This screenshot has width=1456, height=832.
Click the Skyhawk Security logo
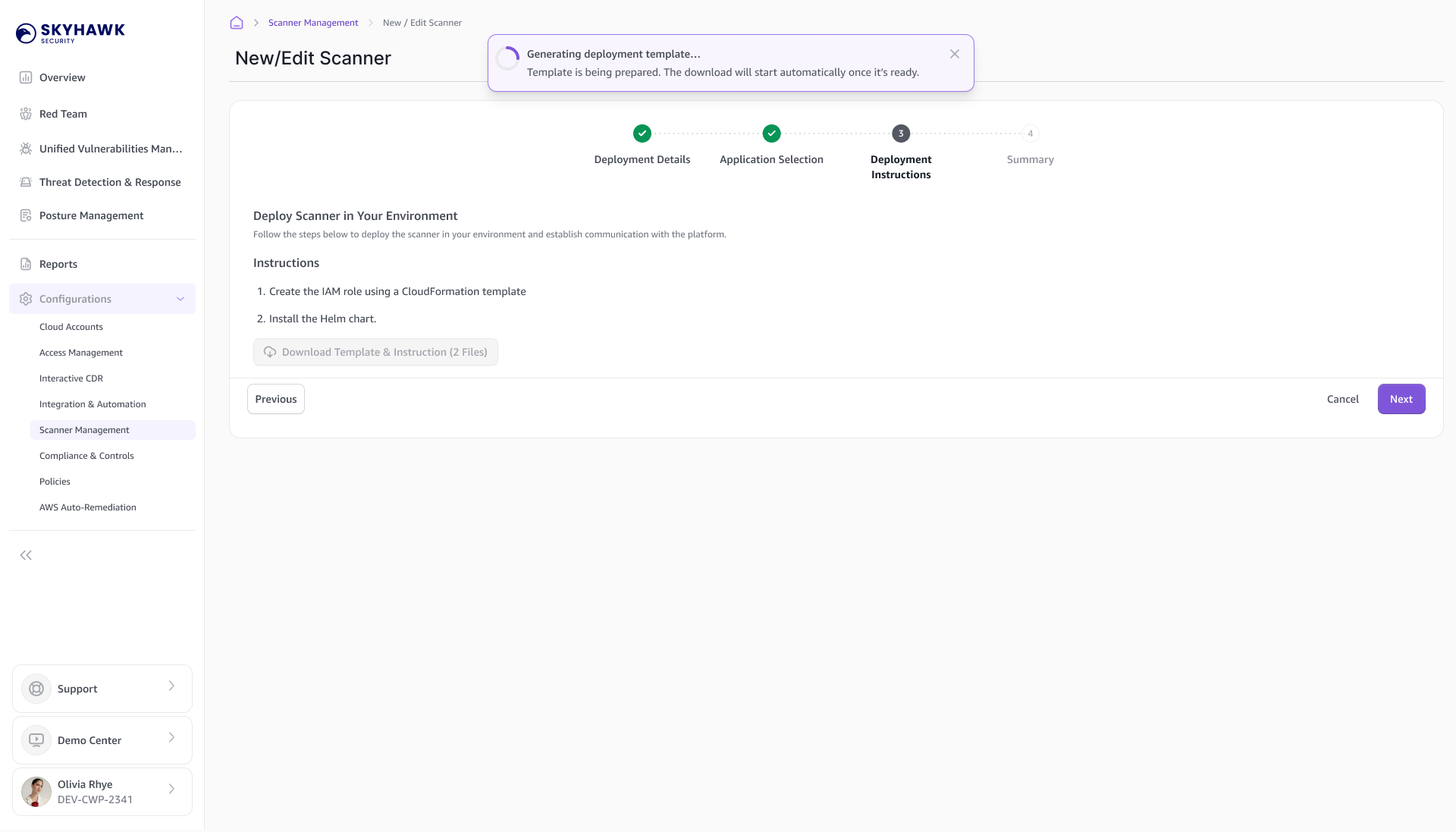[x=71, y=33]
